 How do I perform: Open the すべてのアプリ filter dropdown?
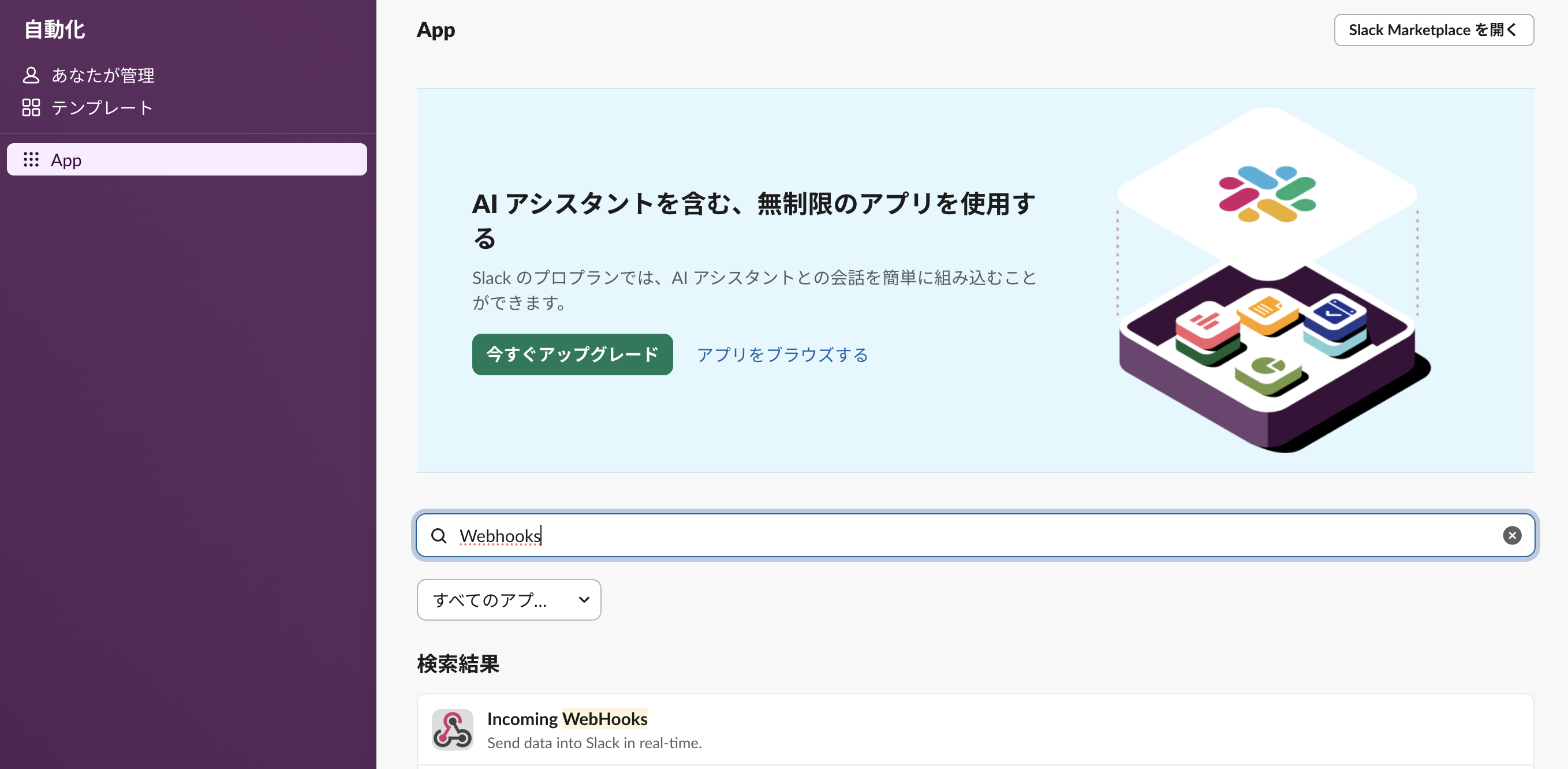coord(509,600)
